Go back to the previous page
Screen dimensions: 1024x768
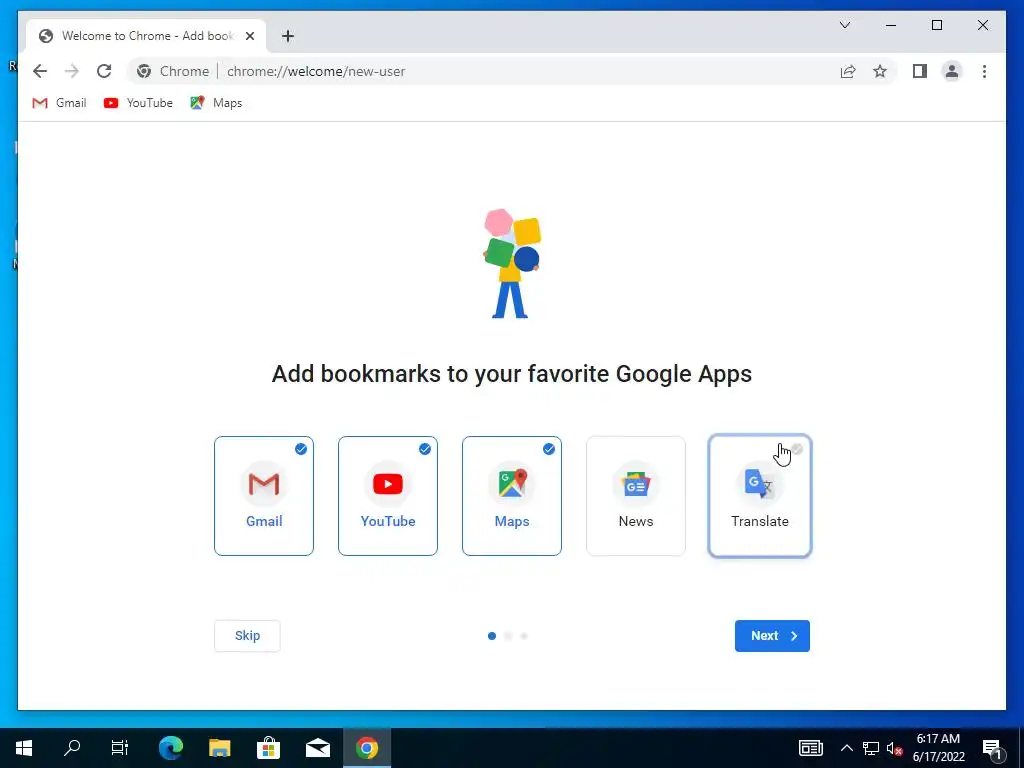pos(40,71)
